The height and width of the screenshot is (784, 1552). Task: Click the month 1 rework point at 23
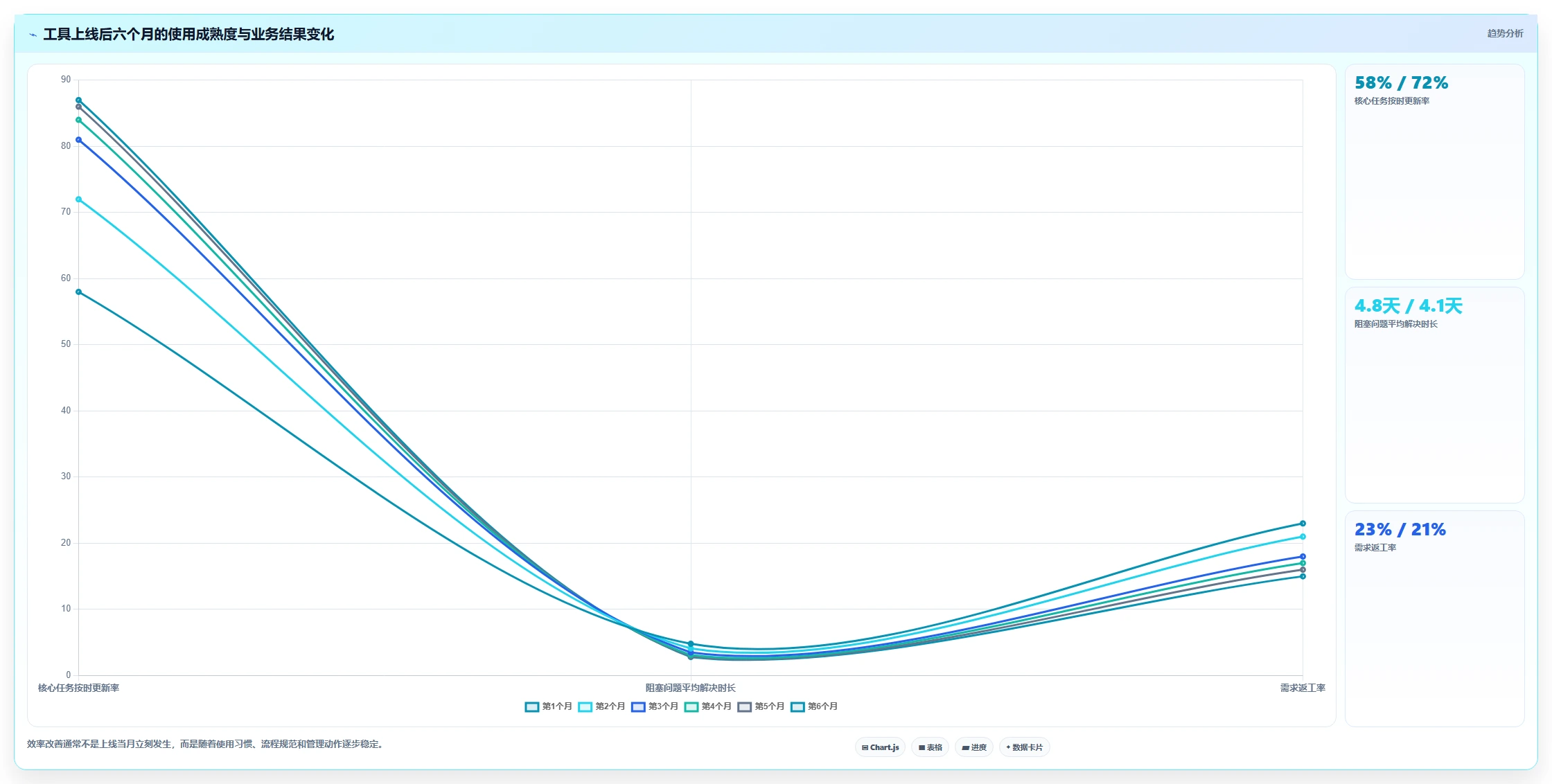pyautogui.click(x=1303, y=524)
